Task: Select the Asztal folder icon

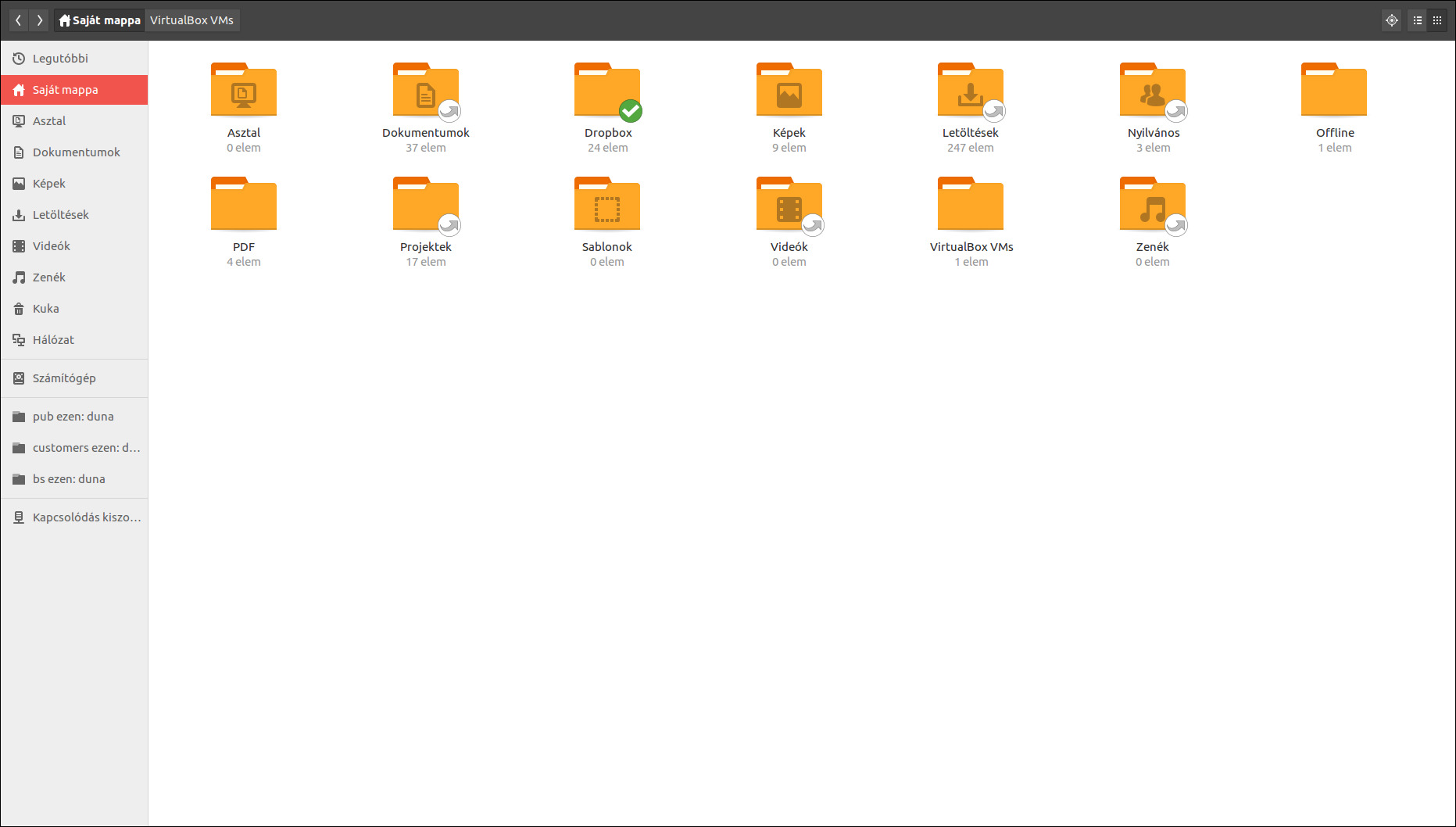Action: [x=244, y=90]
